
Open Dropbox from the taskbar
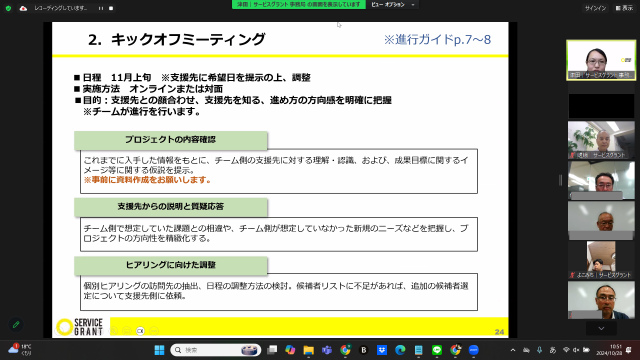(382, 350)
